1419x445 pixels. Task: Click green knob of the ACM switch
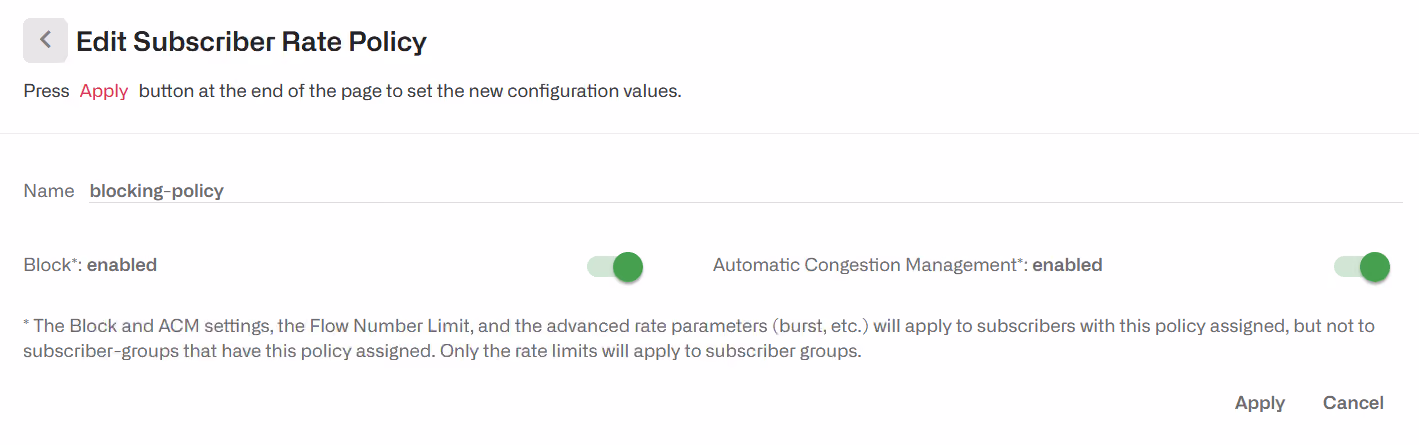pos(1375,266)
